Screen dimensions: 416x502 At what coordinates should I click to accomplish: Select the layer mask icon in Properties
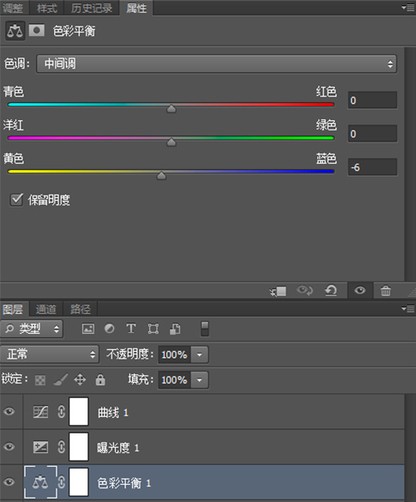point(37,31)
